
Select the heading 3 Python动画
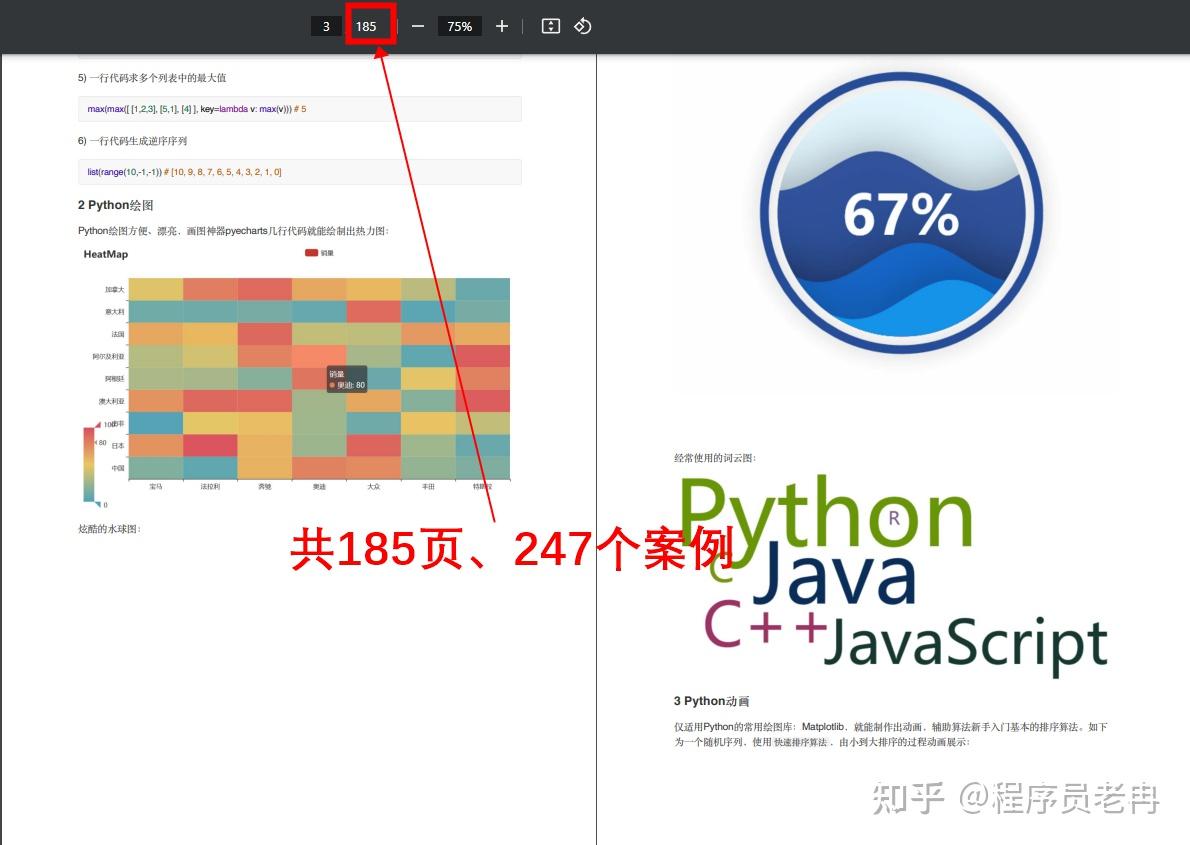point(713,701)
